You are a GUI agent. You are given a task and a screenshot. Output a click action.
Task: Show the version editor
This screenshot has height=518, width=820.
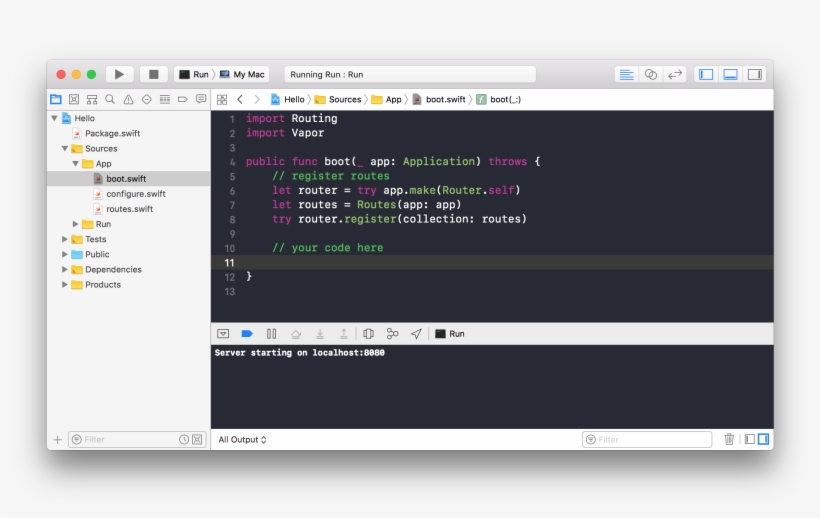pyautogui.click(x=675, y=74)
